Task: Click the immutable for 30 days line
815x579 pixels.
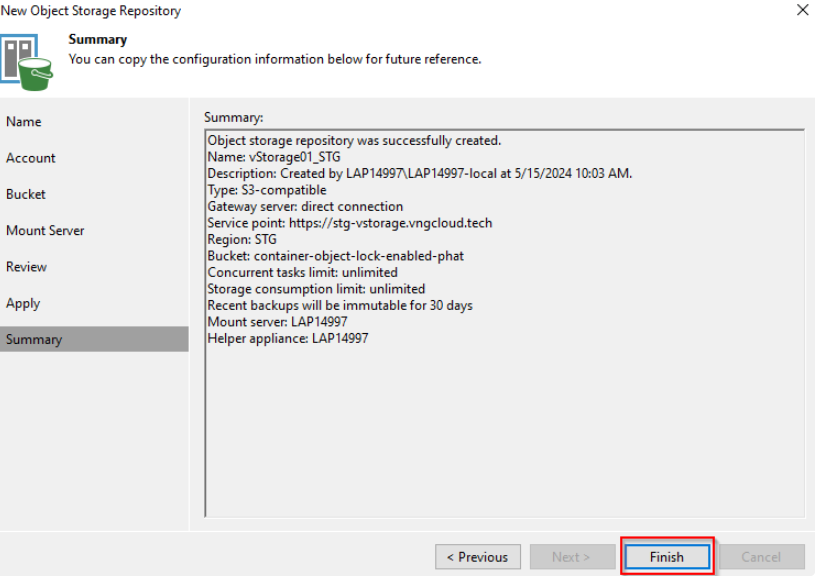Action: 340,305
